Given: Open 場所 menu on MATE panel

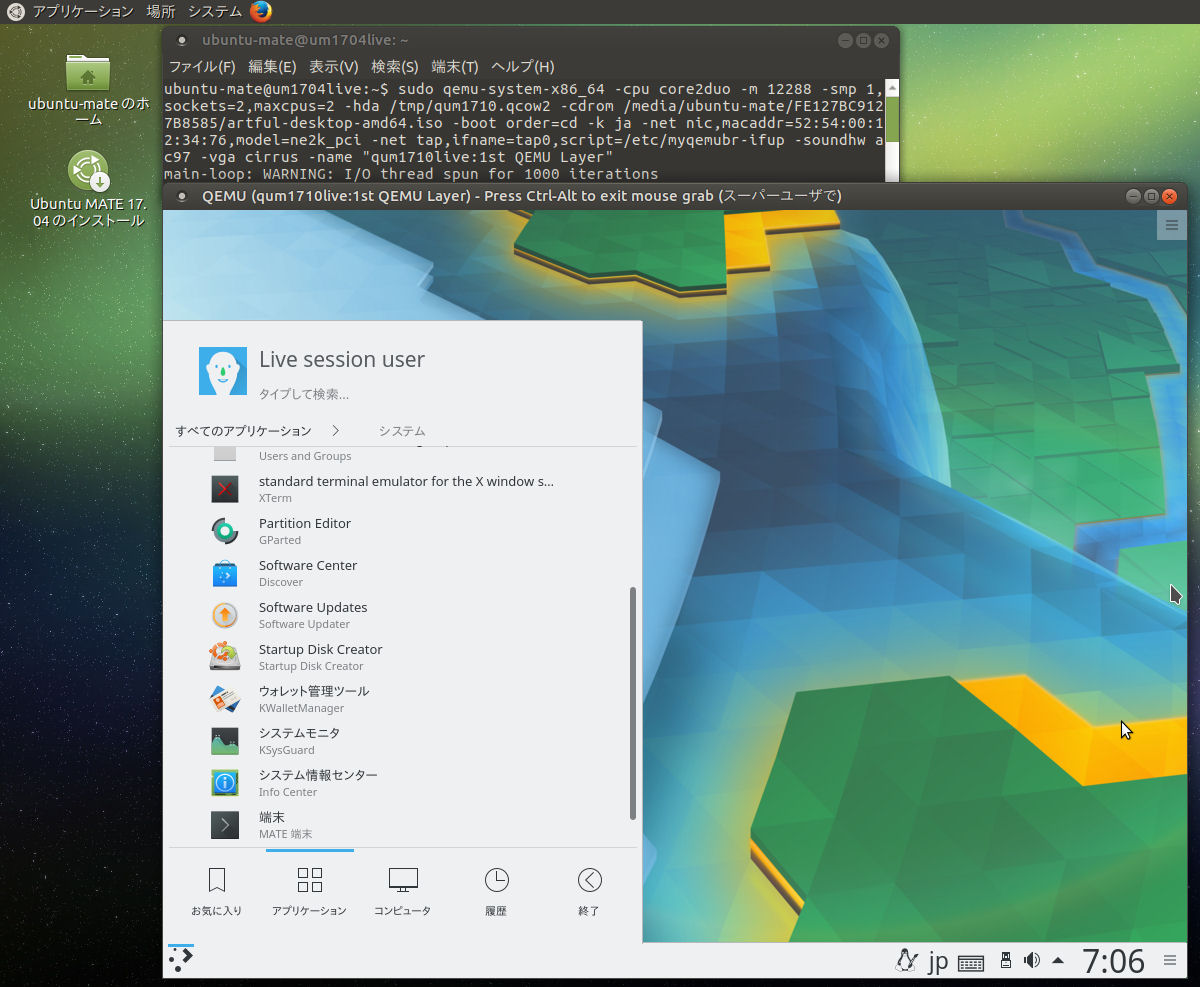Looking at the screenshot, I should tap(161, 11).
